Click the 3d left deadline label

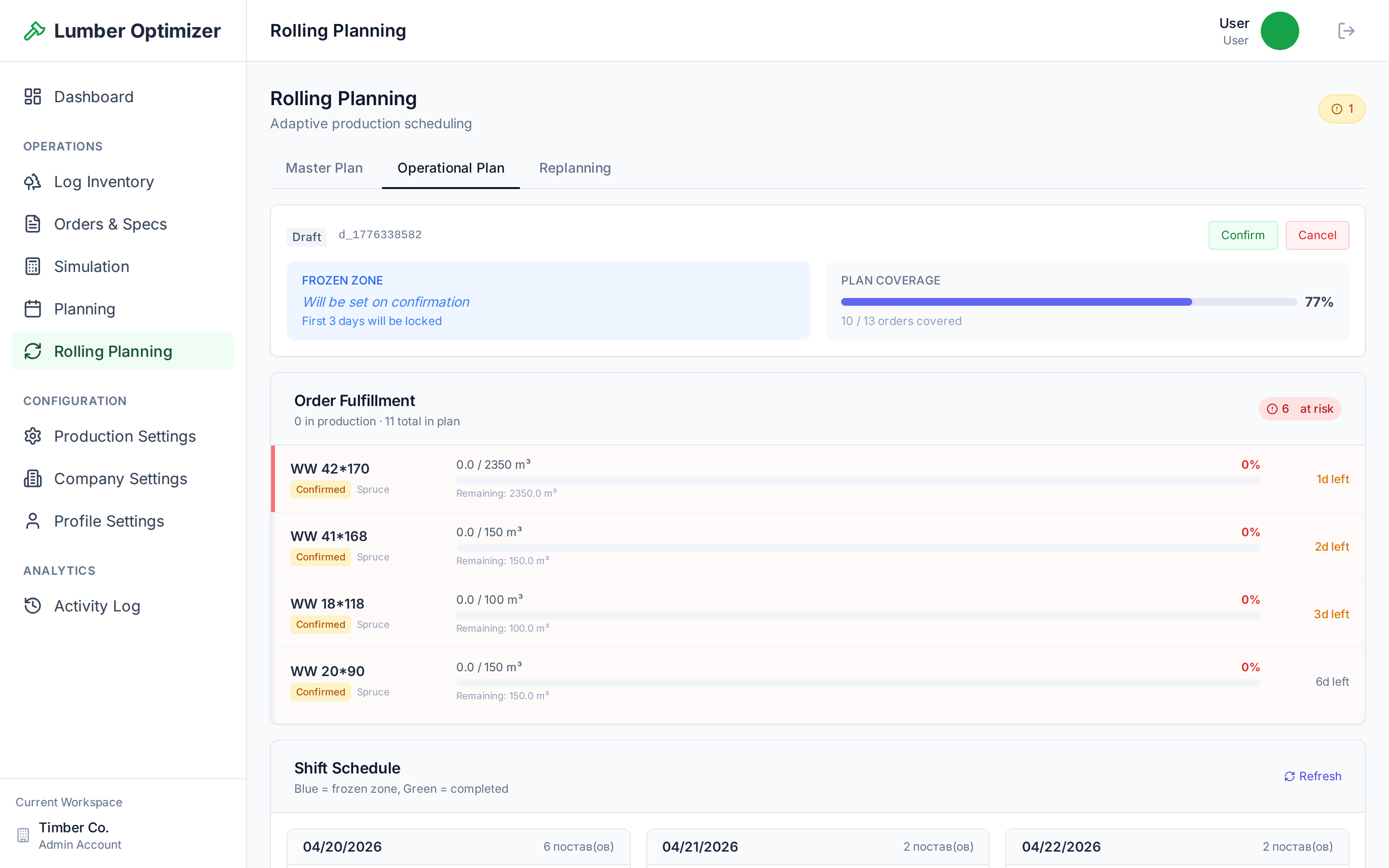pyautogui.click(x=1332, y=614)
